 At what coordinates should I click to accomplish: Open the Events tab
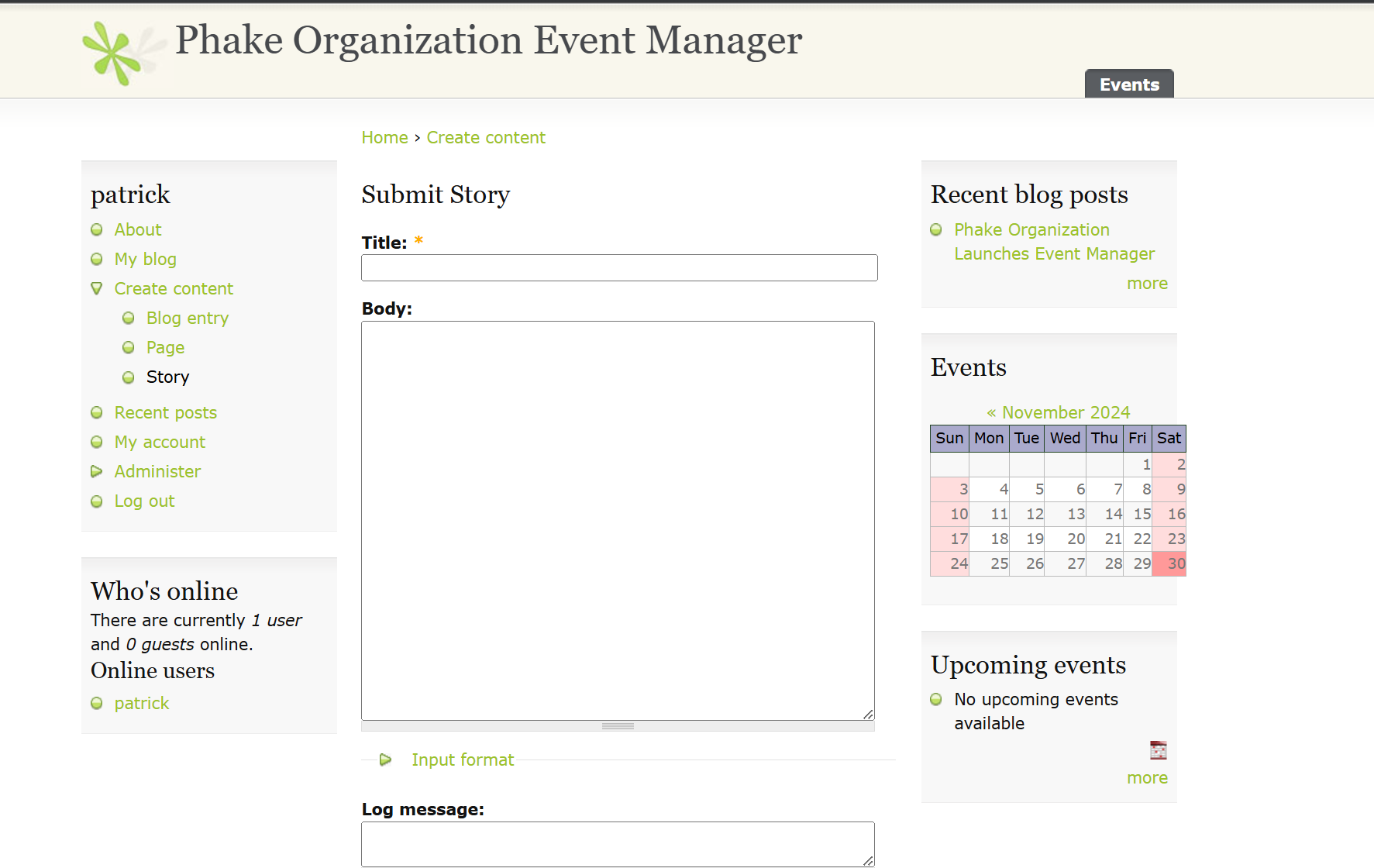(1128, 84)
